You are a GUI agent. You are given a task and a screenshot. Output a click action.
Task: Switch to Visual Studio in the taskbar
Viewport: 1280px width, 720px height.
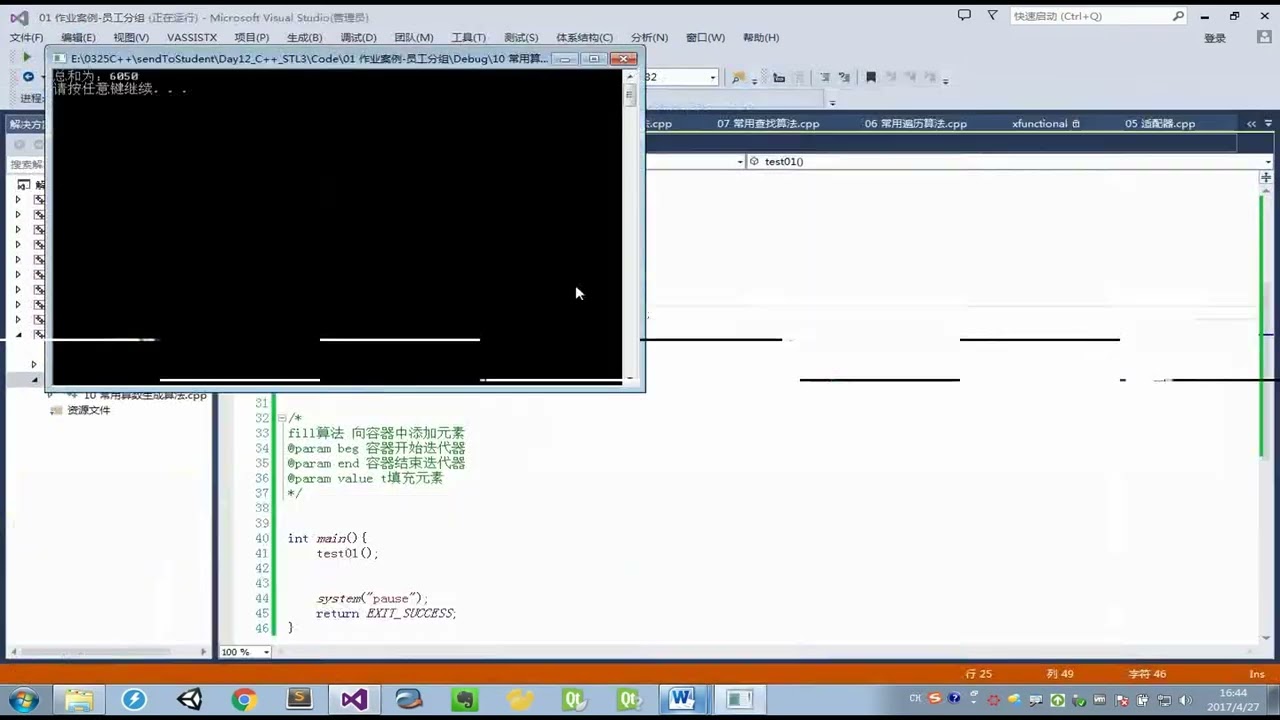(354, 699)
